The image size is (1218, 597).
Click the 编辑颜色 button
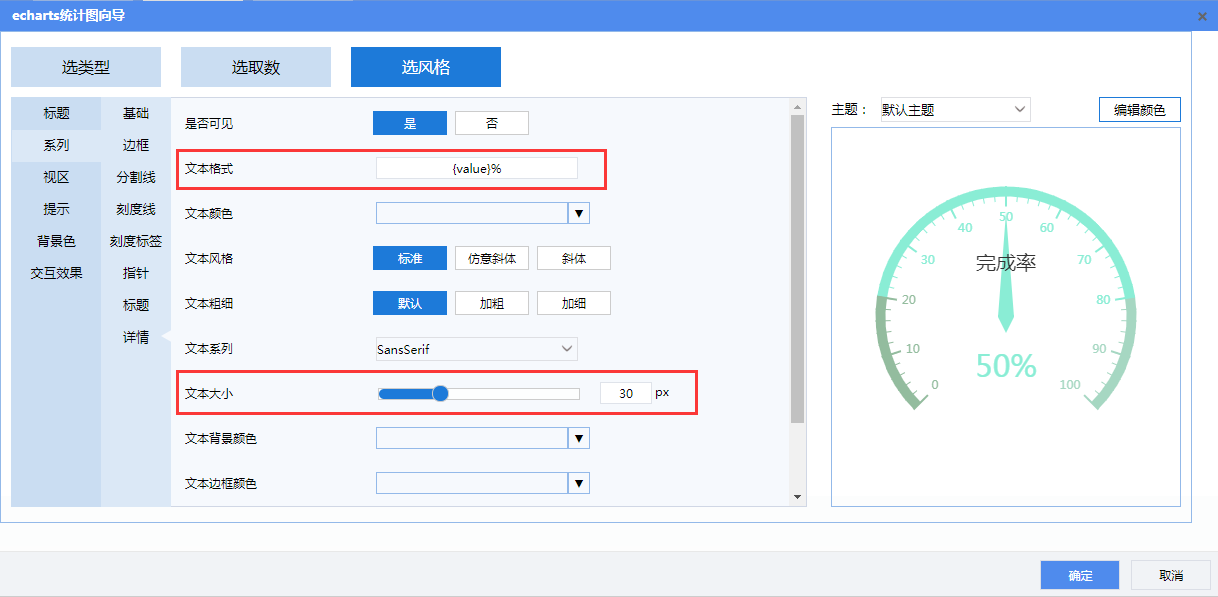pyautogui.click(x=1140, y=110)
